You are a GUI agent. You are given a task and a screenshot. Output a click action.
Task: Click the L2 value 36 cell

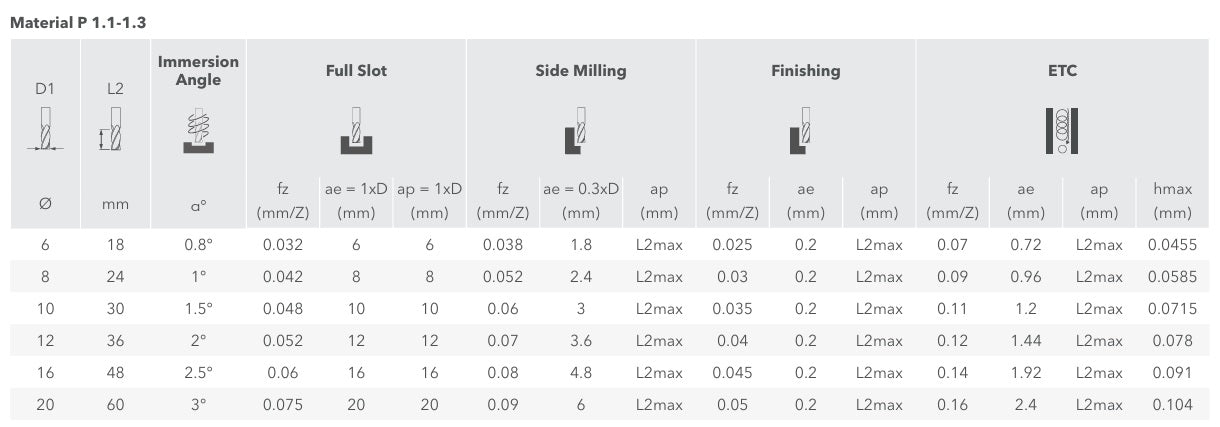pos(115,341)
